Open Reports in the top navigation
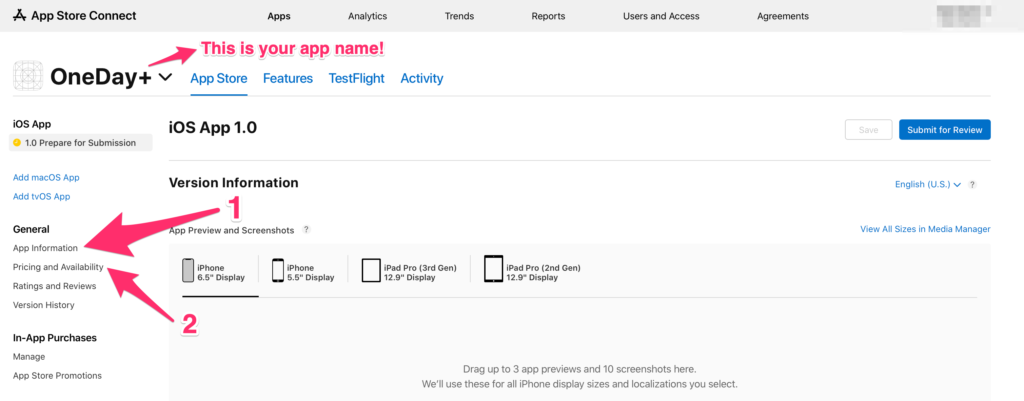Viewport: 1024px width, 401px height. 549,16
